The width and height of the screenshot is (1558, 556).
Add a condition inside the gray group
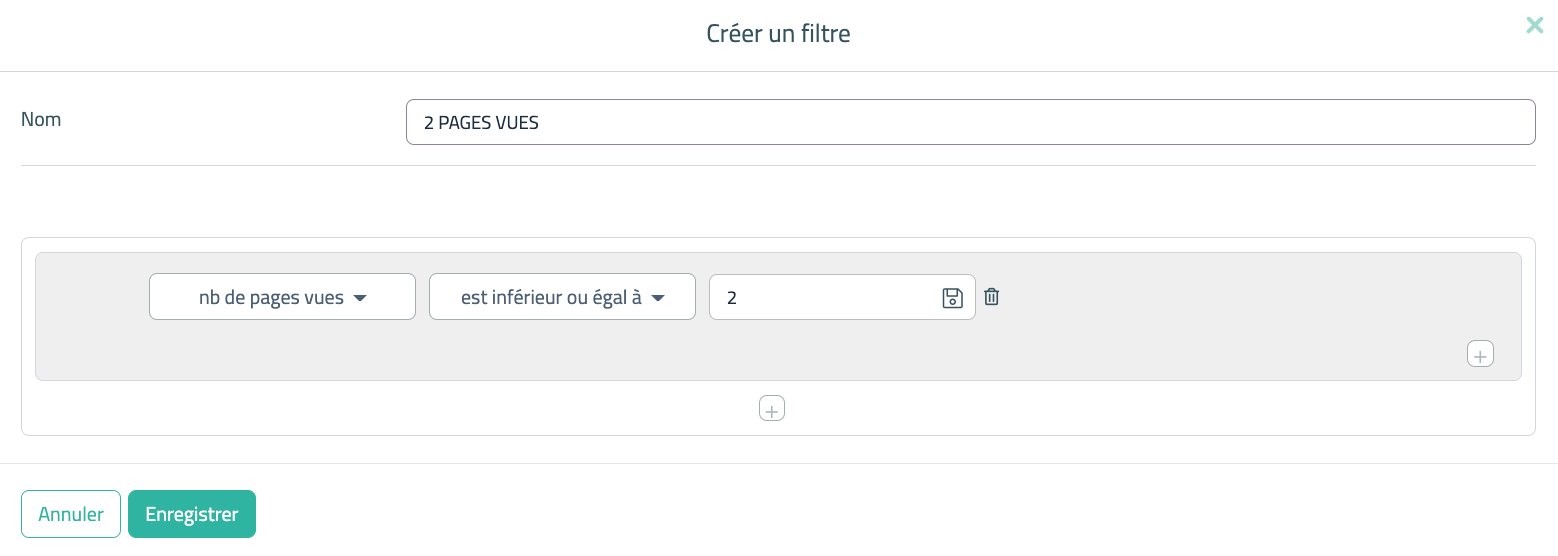(x=1480, y=354)
